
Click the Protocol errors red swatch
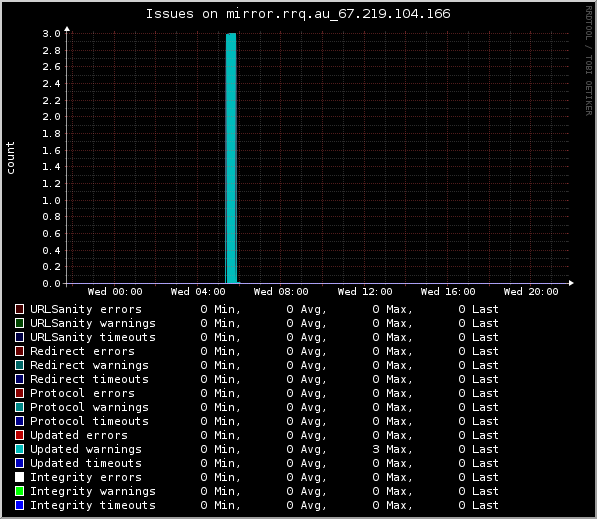tap(19, 393)
